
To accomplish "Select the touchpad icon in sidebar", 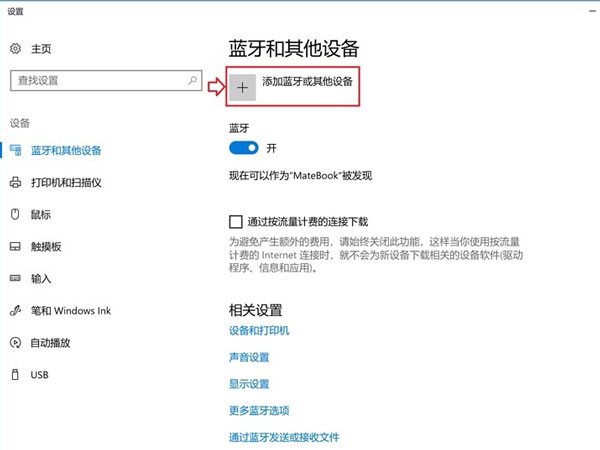I will [16, 246].
